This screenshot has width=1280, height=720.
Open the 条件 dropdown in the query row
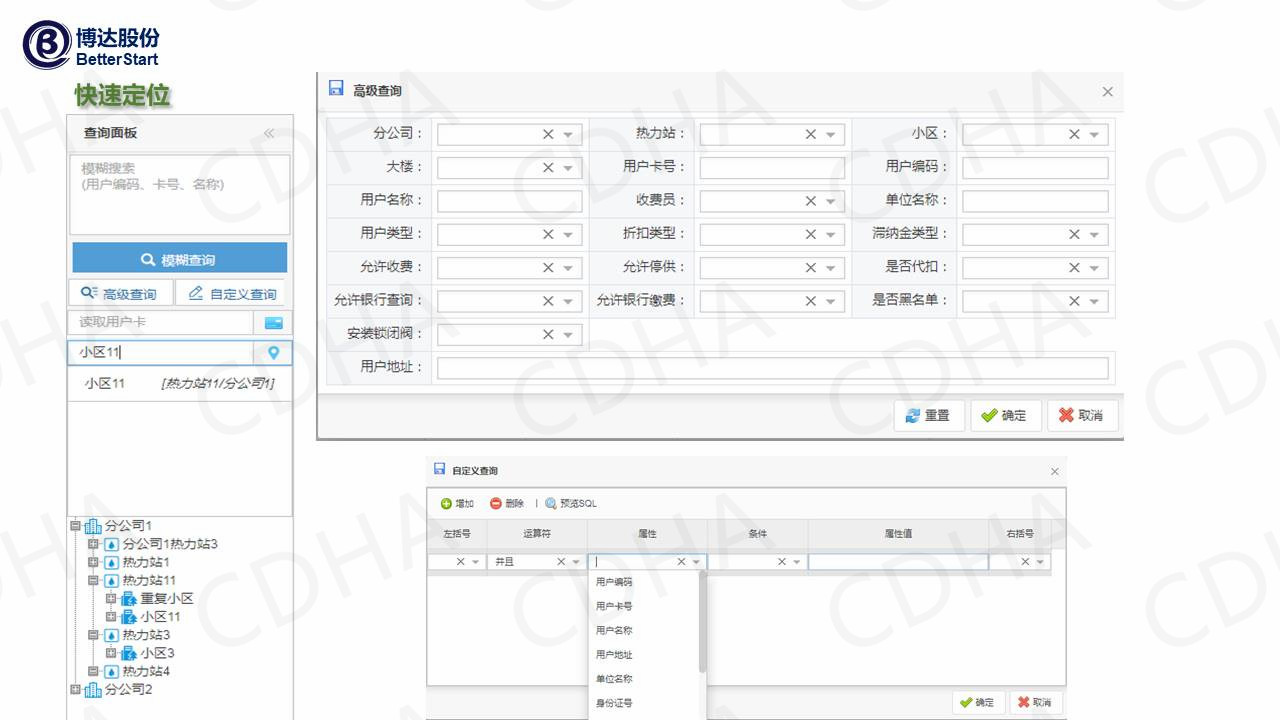pos(796,562)
